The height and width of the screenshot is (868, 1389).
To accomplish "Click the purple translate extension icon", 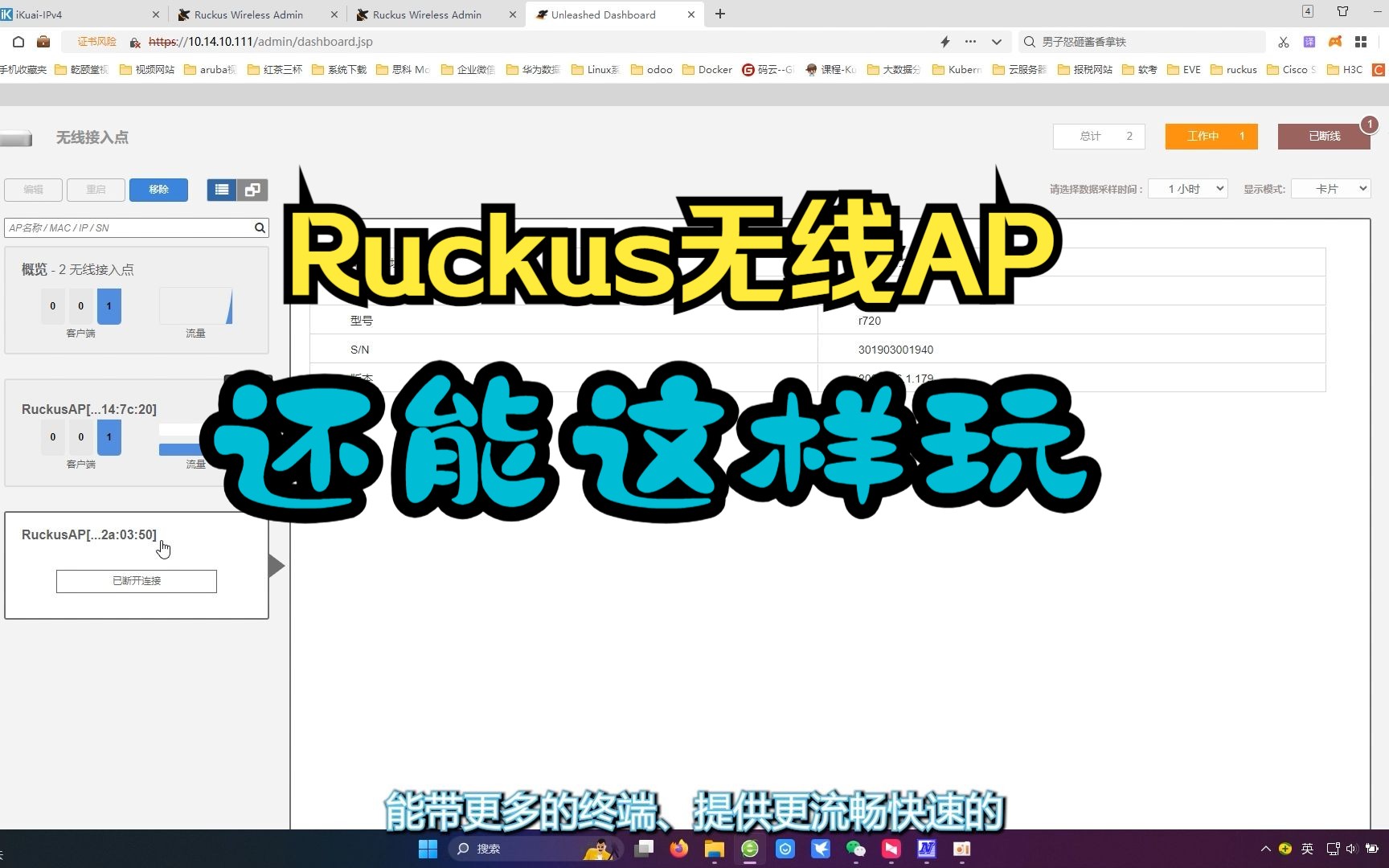I will click(x=1309, y=42).
